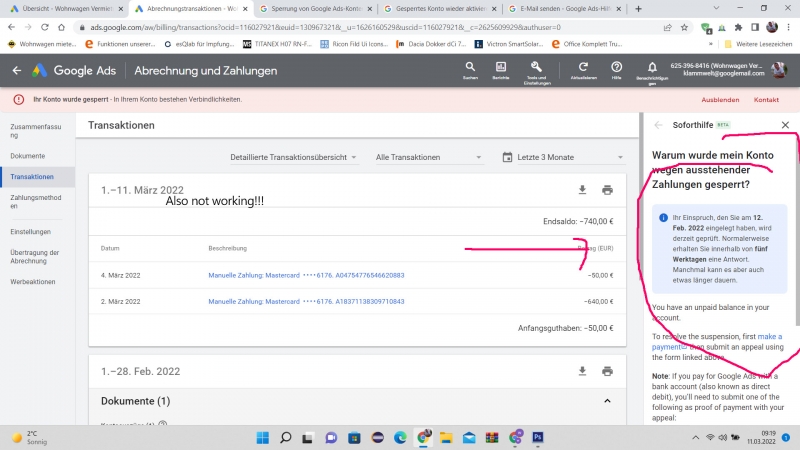Open the notifications bell icon
The height and width of the screenshot is (450, 800).
(x=652, y=67)
